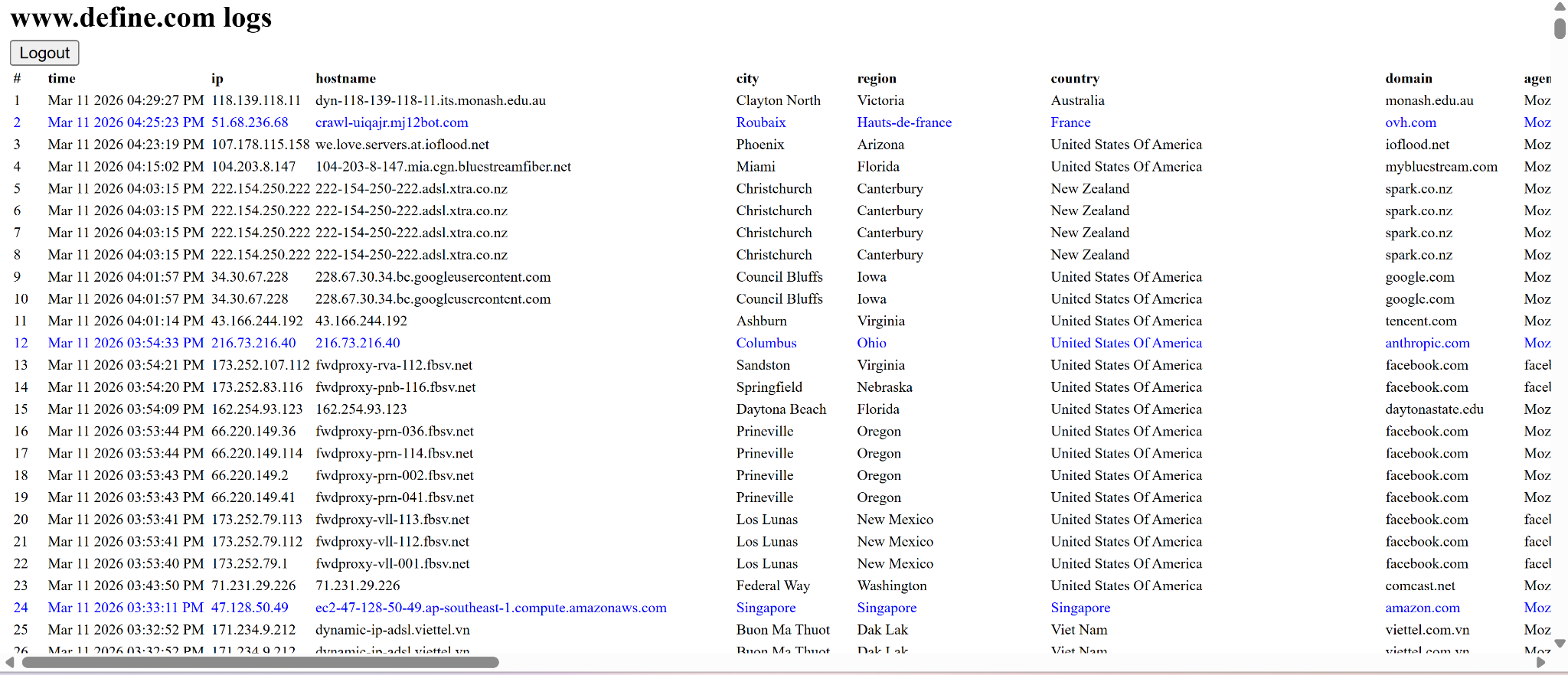Viewport: 1568px width, 675px height.
Task: Select the "Federal Way" city cell
Action: [x=773, y=586]
